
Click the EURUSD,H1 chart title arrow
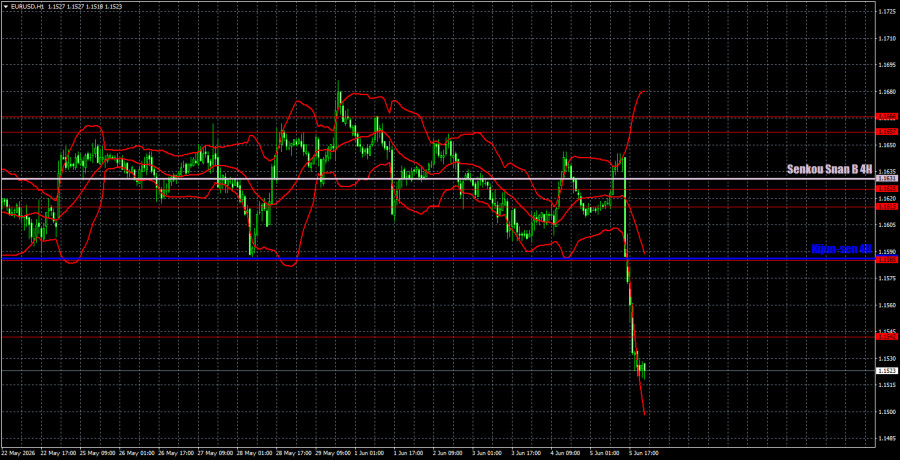pos(5,6)
